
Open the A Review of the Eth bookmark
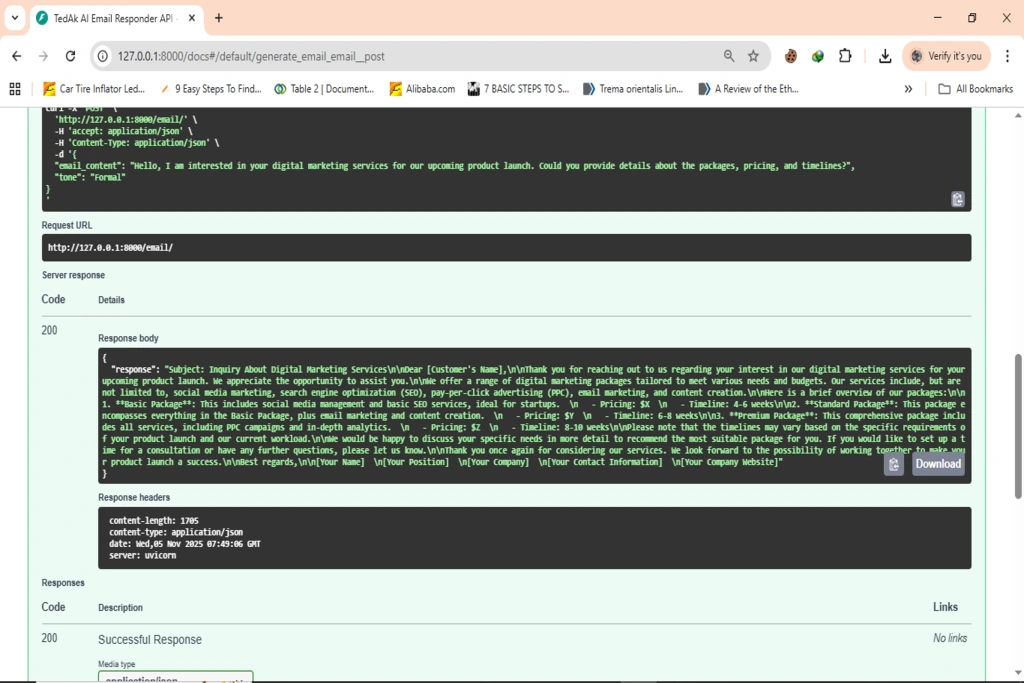click(x=748, y=89)
